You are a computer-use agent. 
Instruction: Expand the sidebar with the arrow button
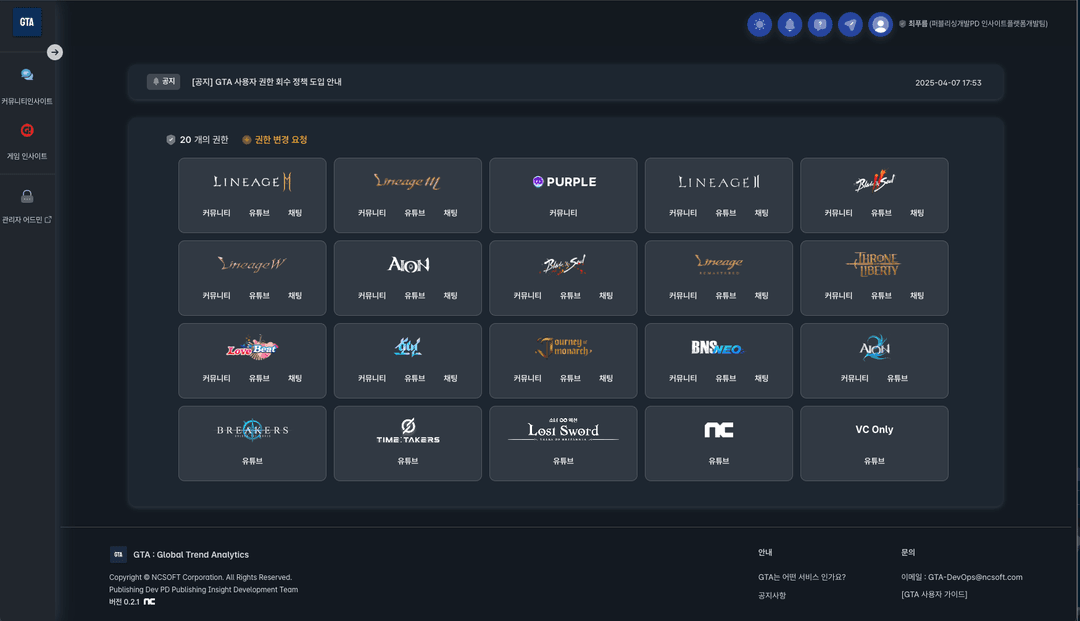pos(55,52)
